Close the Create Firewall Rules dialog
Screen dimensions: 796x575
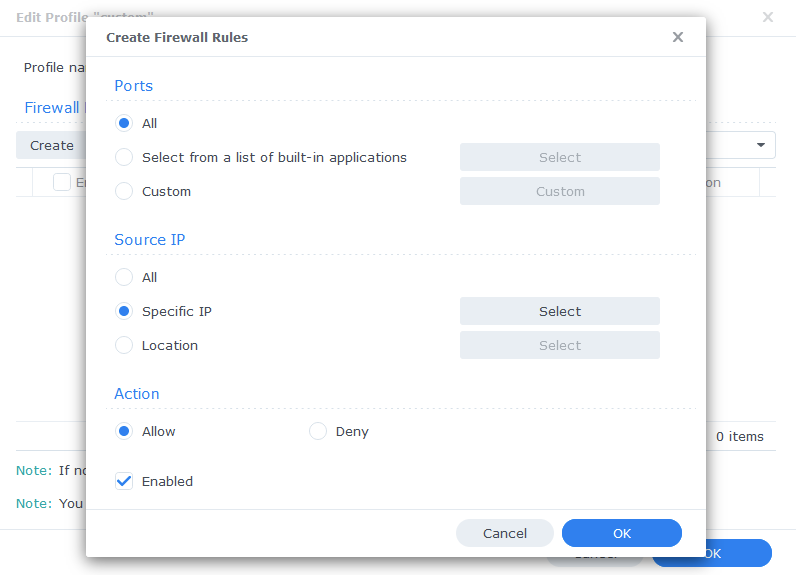pyautogui.click(x=678, y=37)
